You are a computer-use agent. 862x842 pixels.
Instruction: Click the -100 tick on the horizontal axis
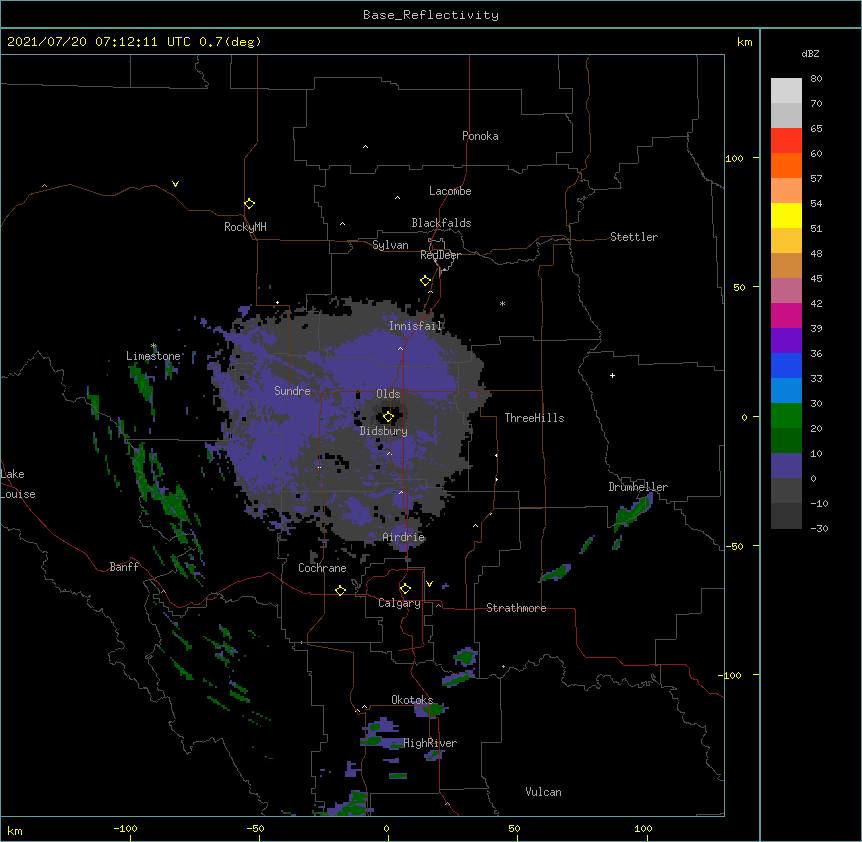(x=125, y=828)
